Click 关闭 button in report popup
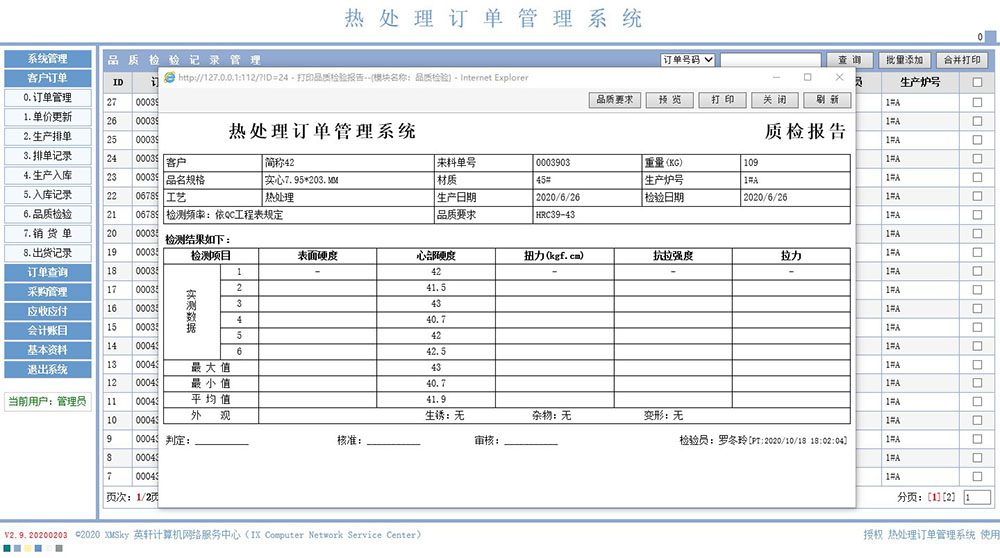 pos(775,99)
